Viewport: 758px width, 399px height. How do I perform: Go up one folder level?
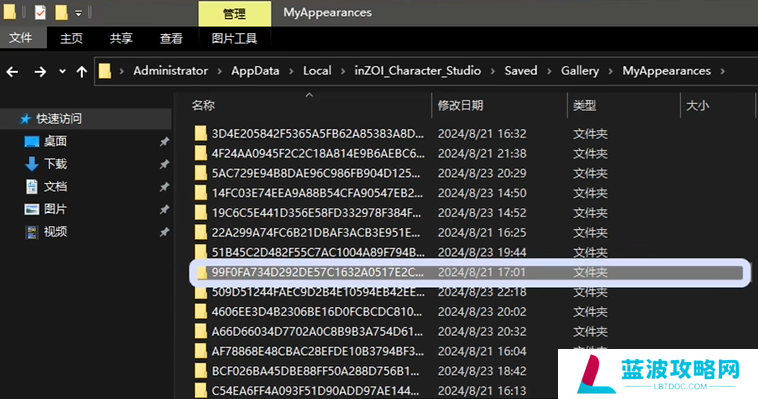(82, 72)
